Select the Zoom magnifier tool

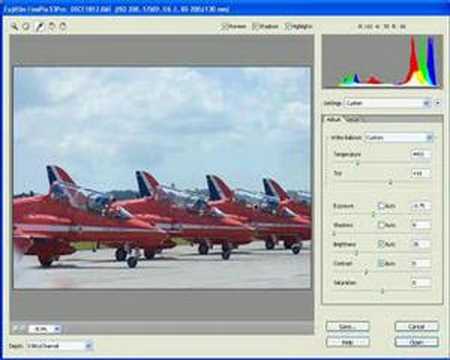coord(14,26)
